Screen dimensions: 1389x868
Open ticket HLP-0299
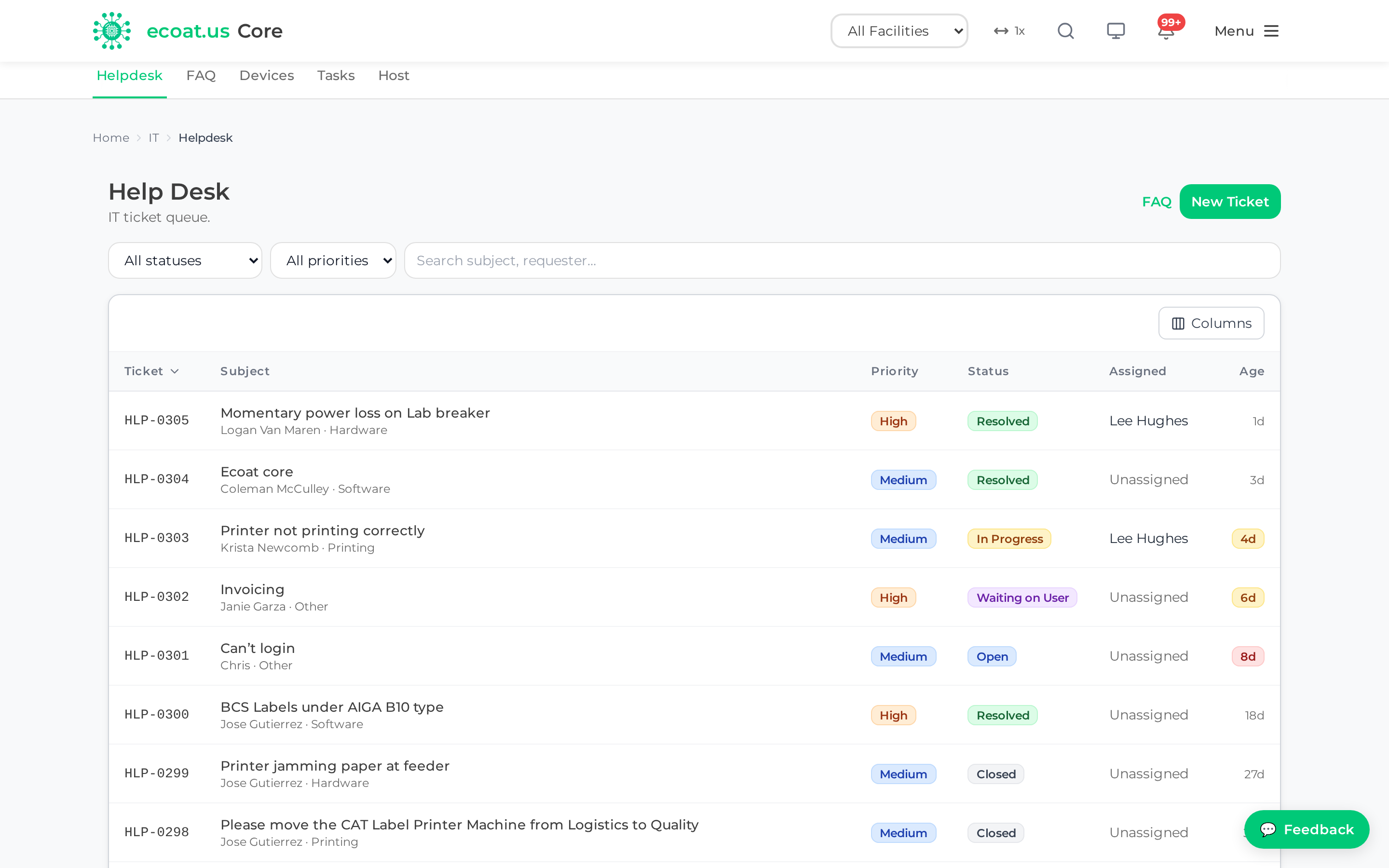157,773
